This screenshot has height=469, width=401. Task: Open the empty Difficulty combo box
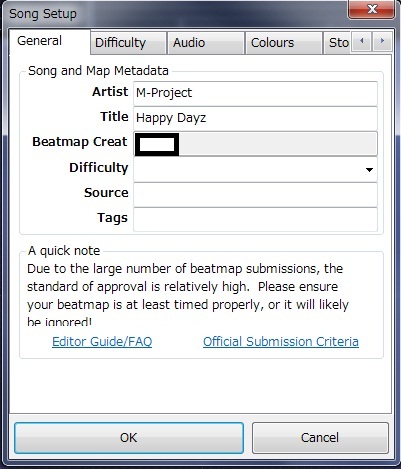click(255, 170)
